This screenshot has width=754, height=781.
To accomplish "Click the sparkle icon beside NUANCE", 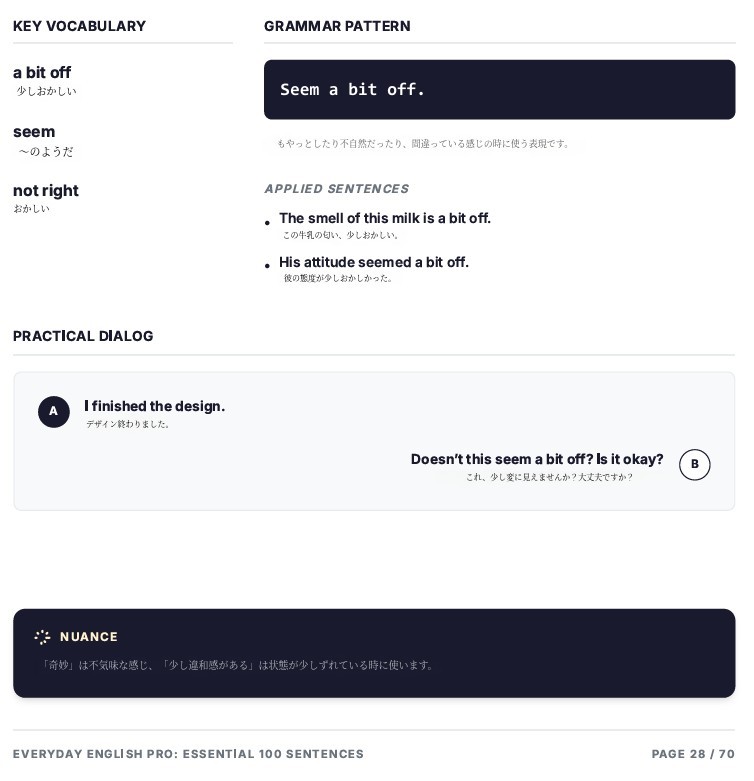I will pos(42,637).
